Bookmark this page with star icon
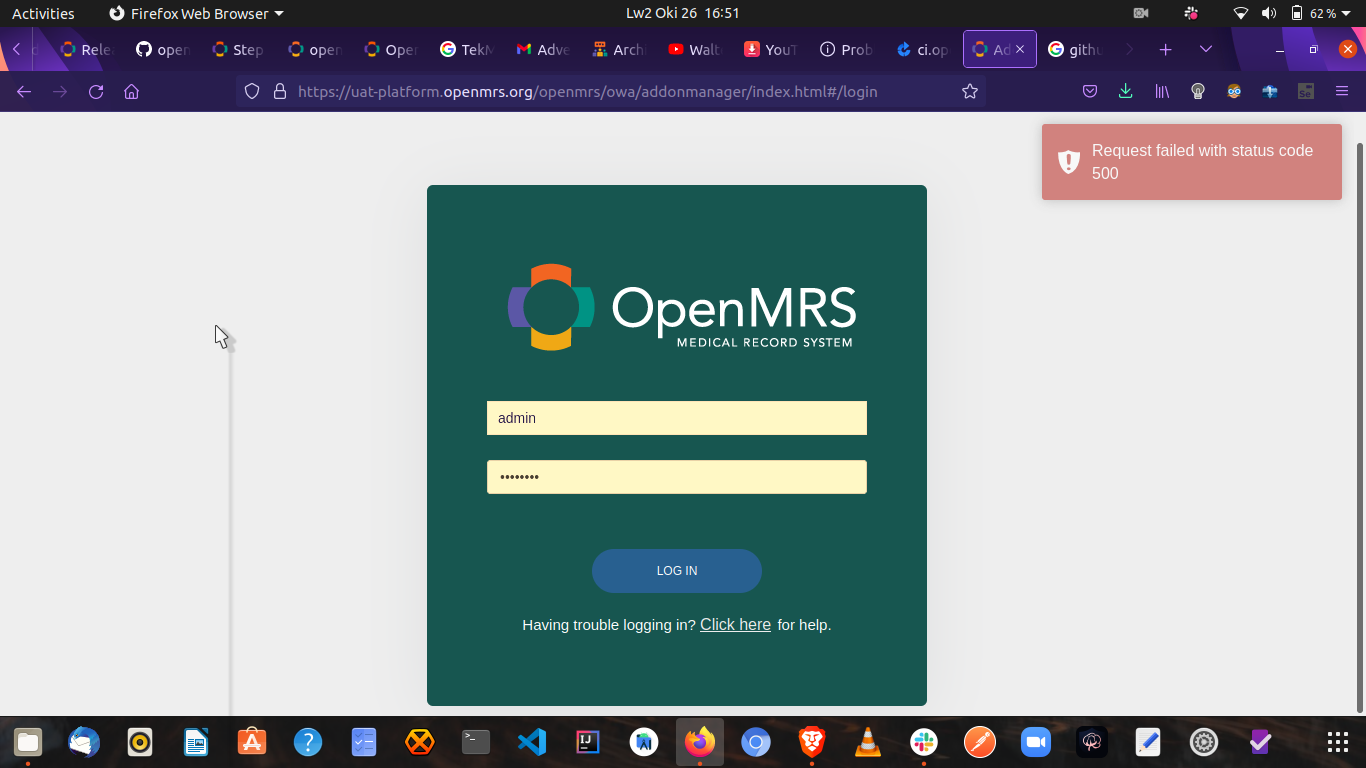The height and width of the screenshot is (768, 1366). 969,91
